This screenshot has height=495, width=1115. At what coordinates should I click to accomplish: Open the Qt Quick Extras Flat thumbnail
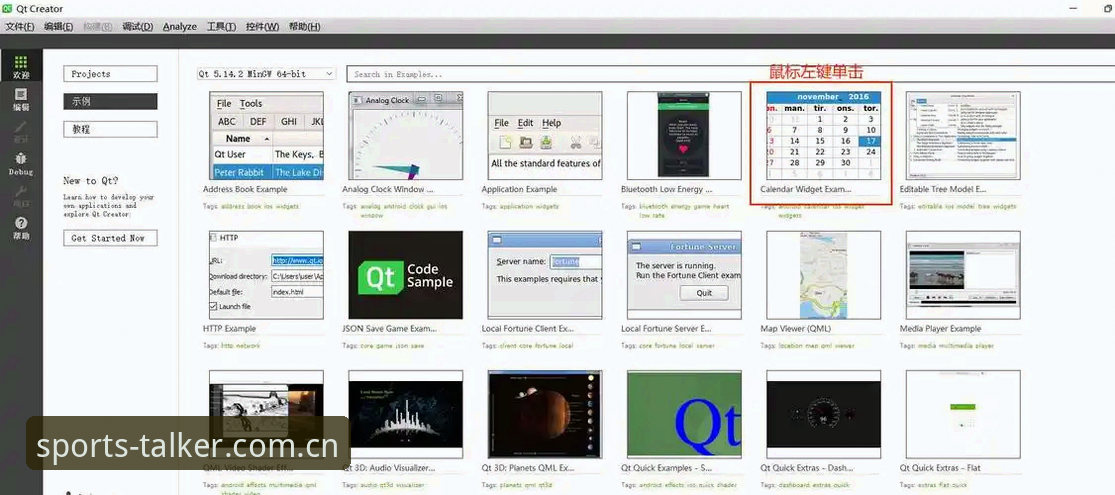pyautogui.click(x=963, y=414)
